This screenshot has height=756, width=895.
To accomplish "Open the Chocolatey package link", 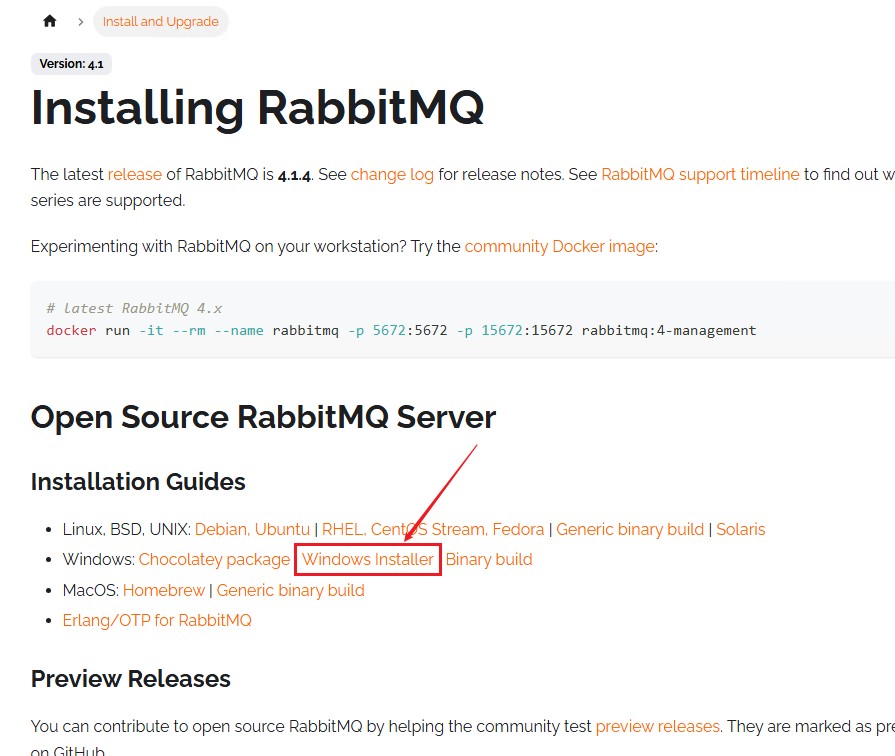I will pyautogui.click(x=215, y=559).
